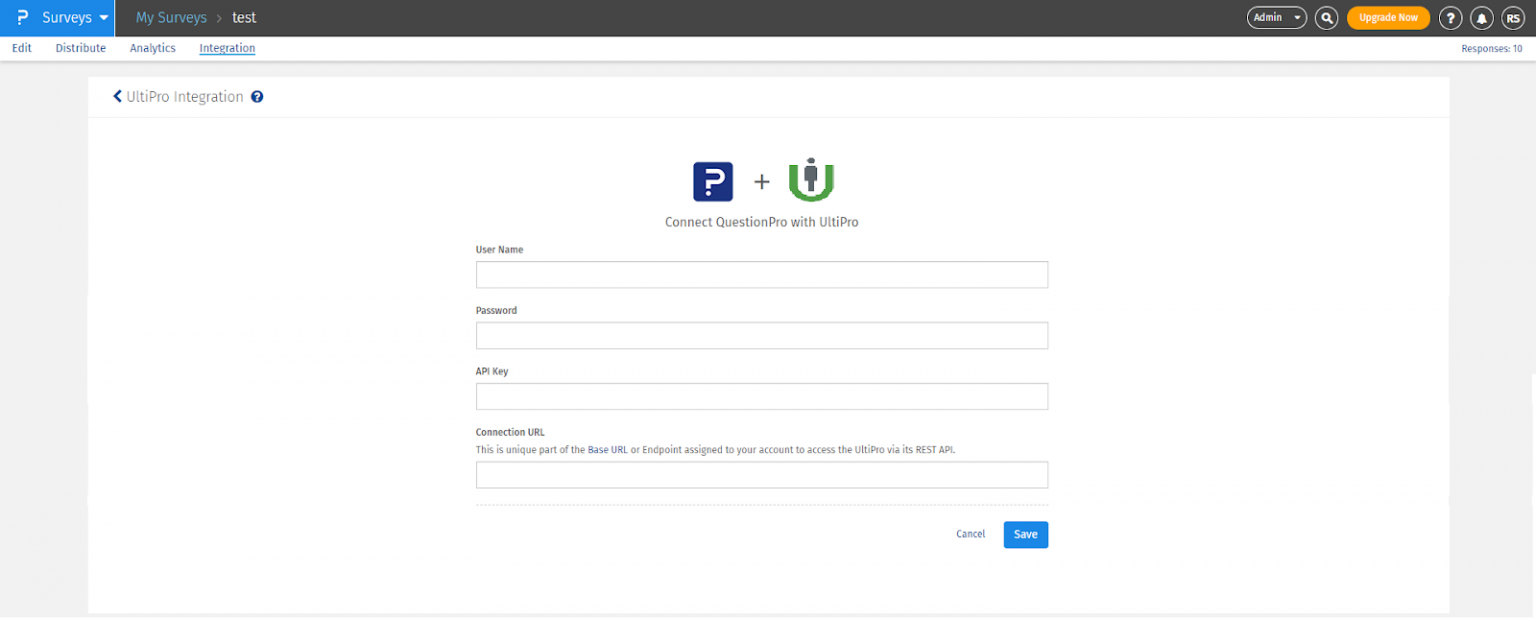Cancel the integration setup
The image size is (1536, 619).
969,533
